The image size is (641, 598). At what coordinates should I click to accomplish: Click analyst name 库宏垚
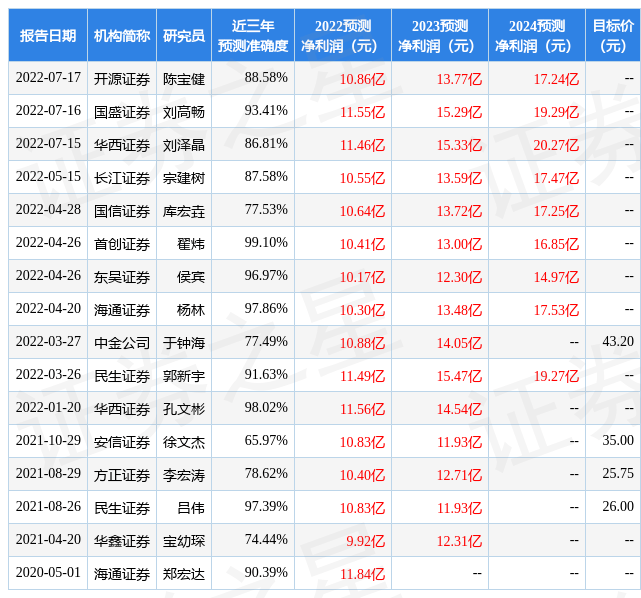click(x=184, y=211)
